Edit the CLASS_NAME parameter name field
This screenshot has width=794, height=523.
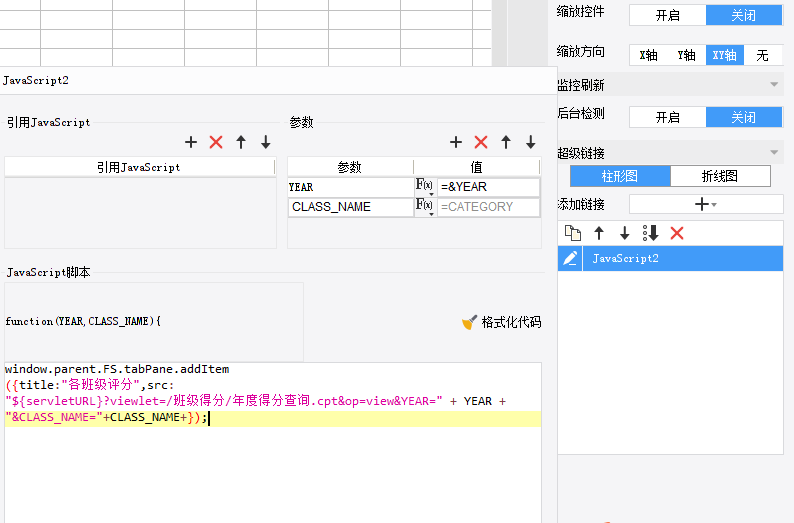point(351,207)
